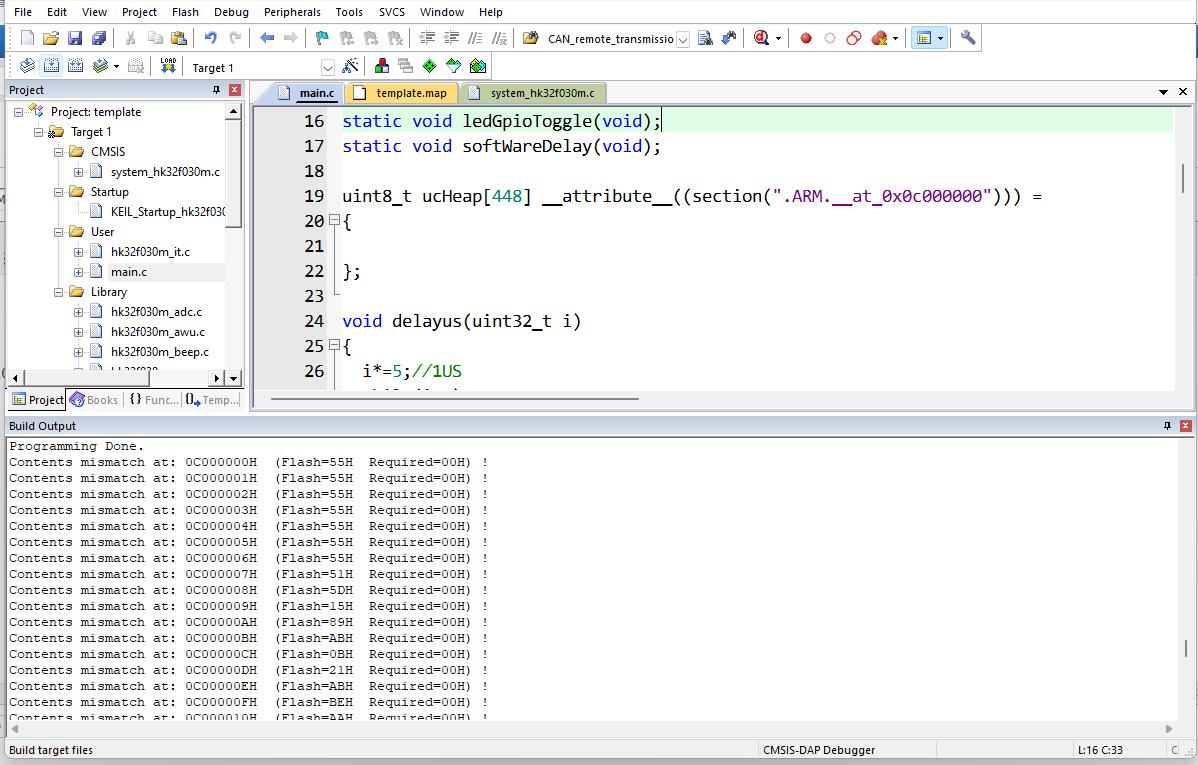
Task: Switch to template.map tab
Action: [x=403, y=93]
